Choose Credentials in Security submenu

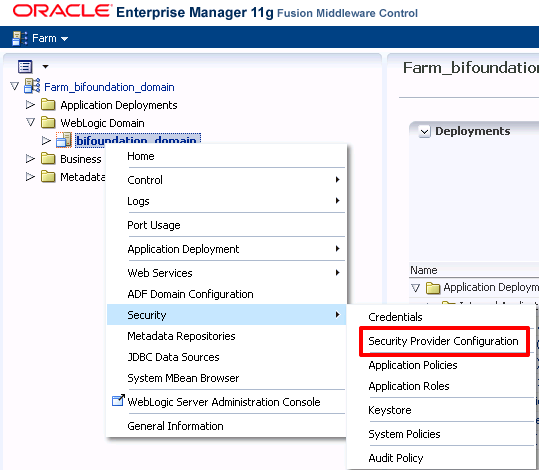[441, 317]
